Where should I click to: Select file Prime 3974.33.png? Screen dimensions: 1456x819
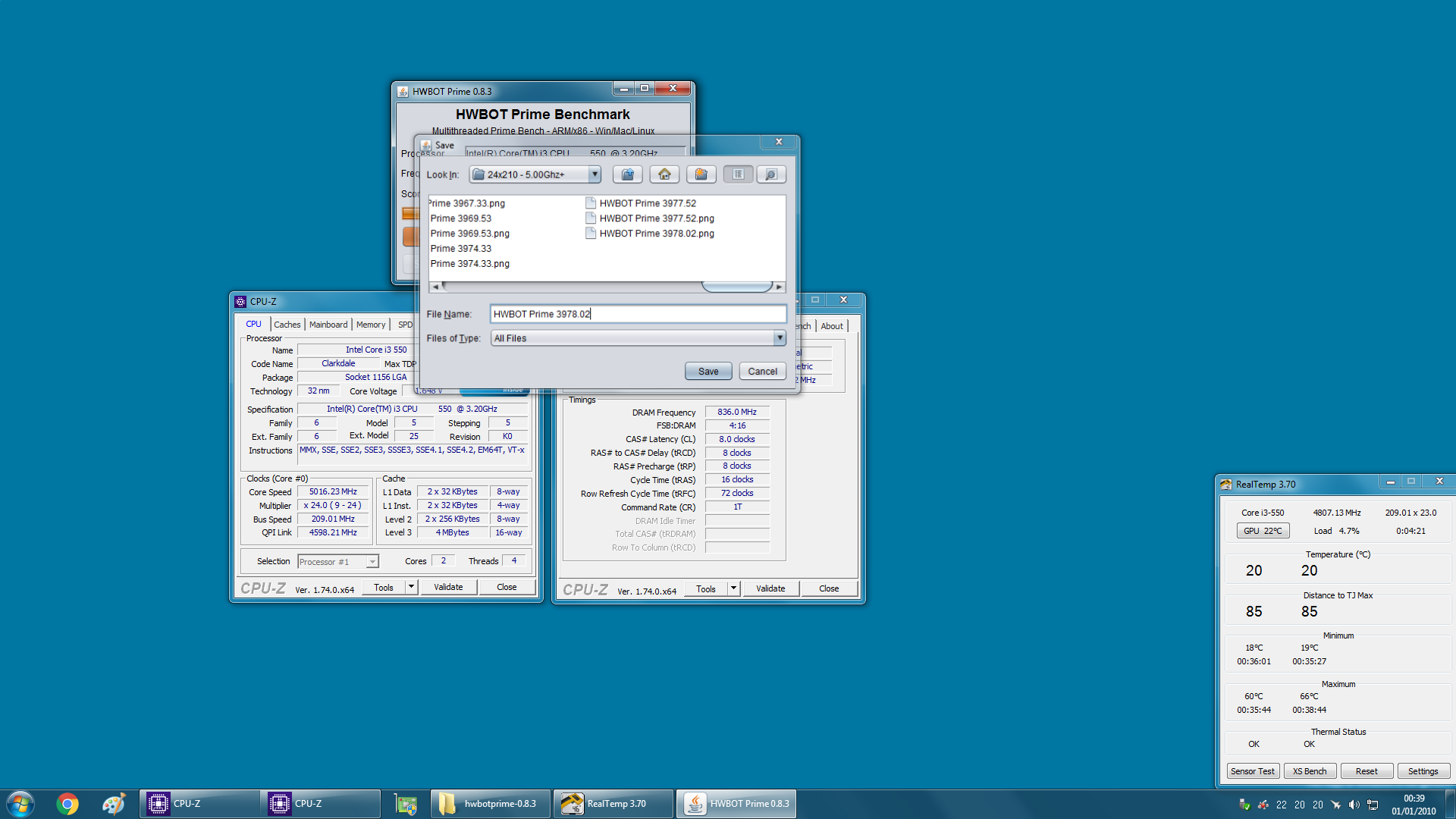tap(469, 264)
